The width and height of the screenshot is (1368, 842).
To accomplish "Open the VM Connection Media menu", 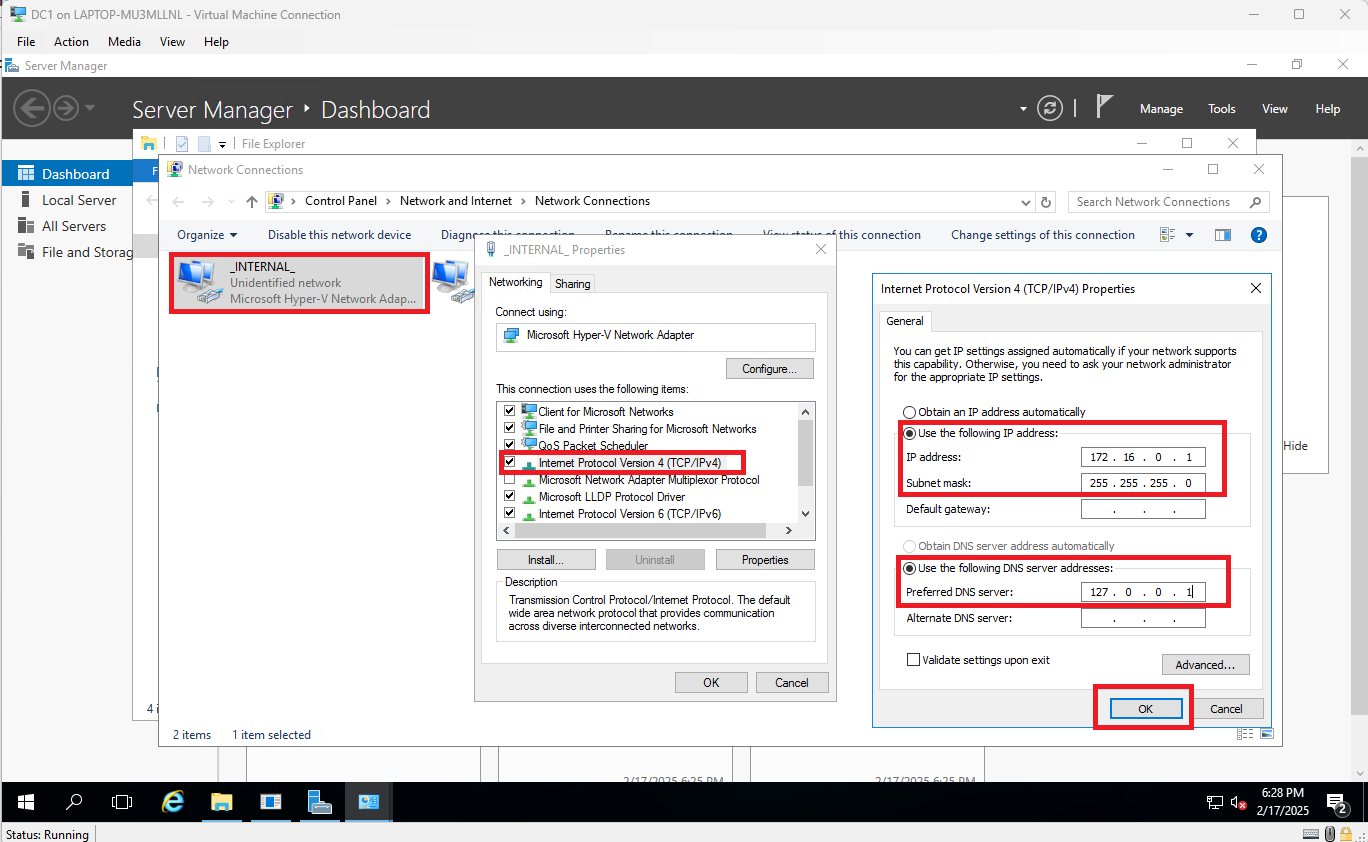I will (x=124, y=42).
